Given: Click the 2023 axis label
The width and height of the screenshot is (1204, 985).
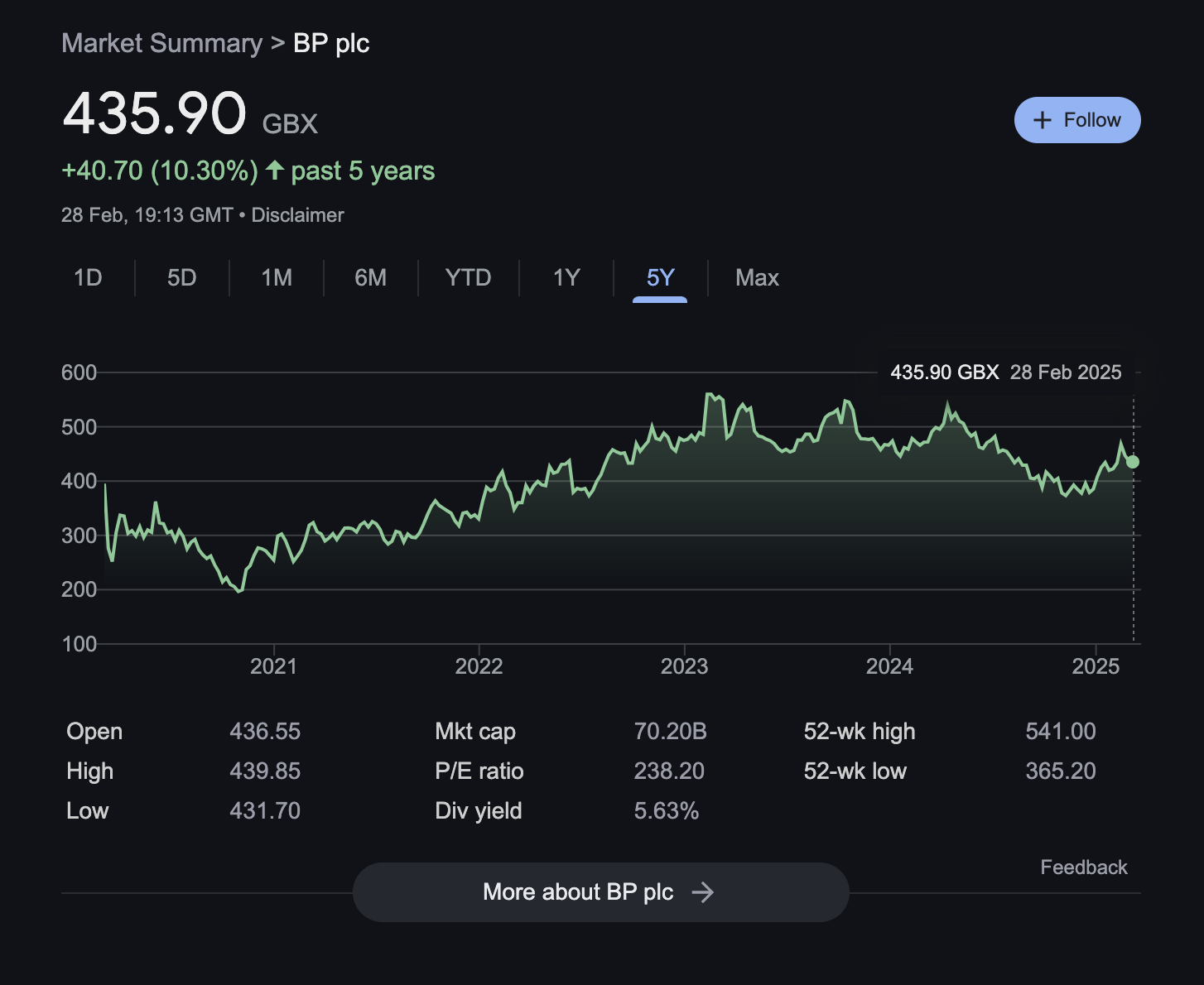Looking at the screenshot, I should (x=684, y=666).
